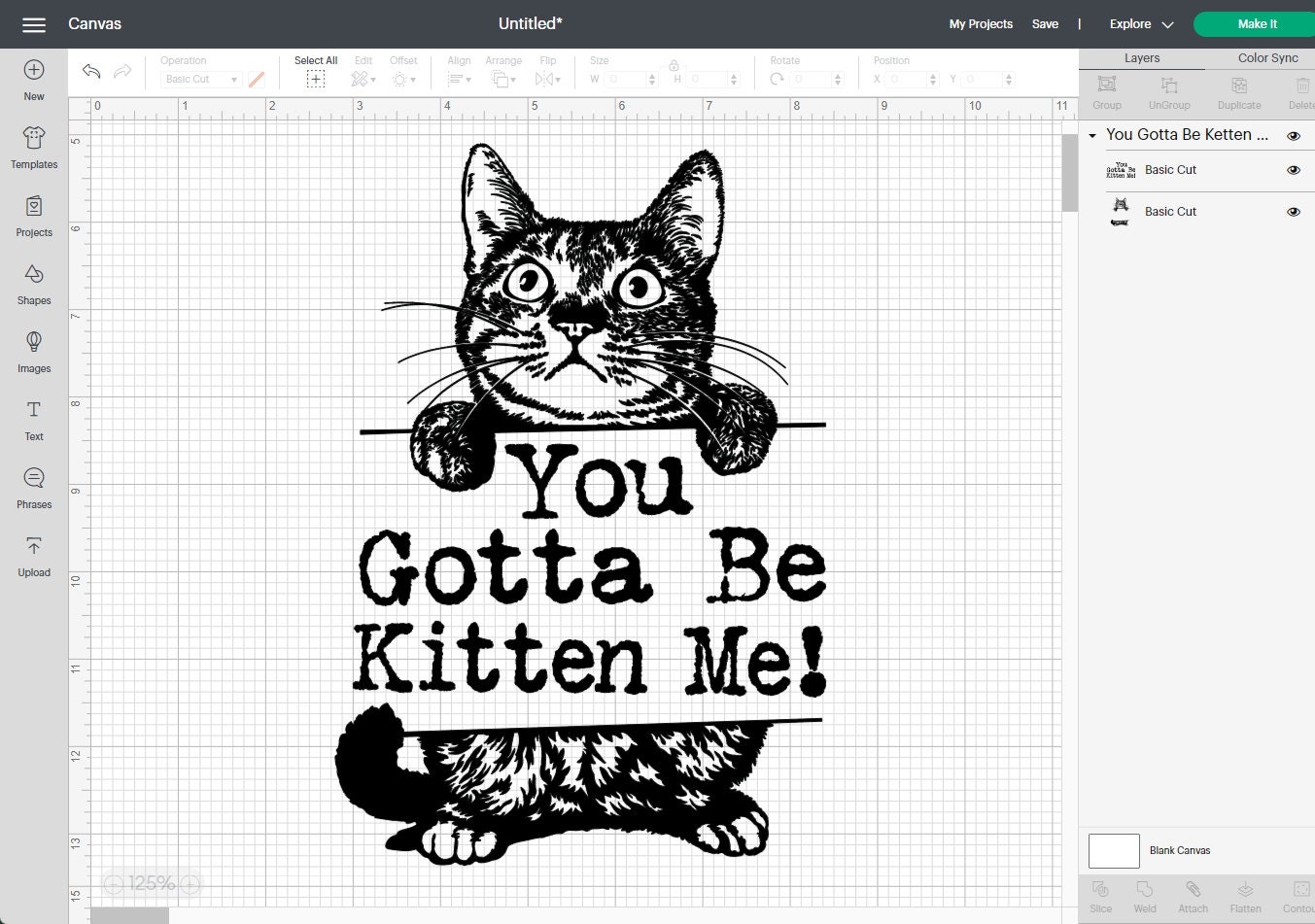
Task: Hide the You Gotta Be Ketten group
Action: click(x=1294, y=135)
